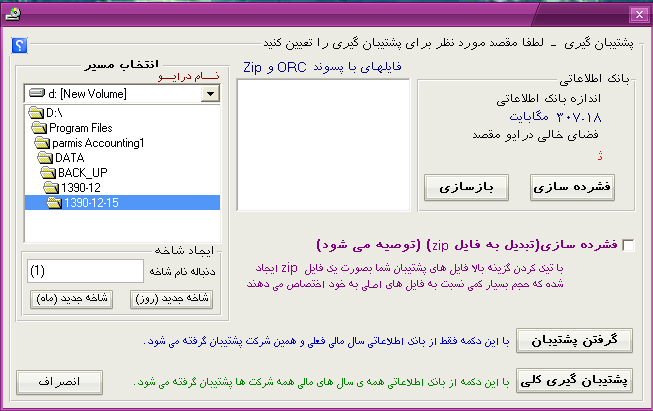Image resolution: width=653 pixels, height=411 pixels.
Task: Click the شاخه جدید (روز) button
Action: pos(172,299)
